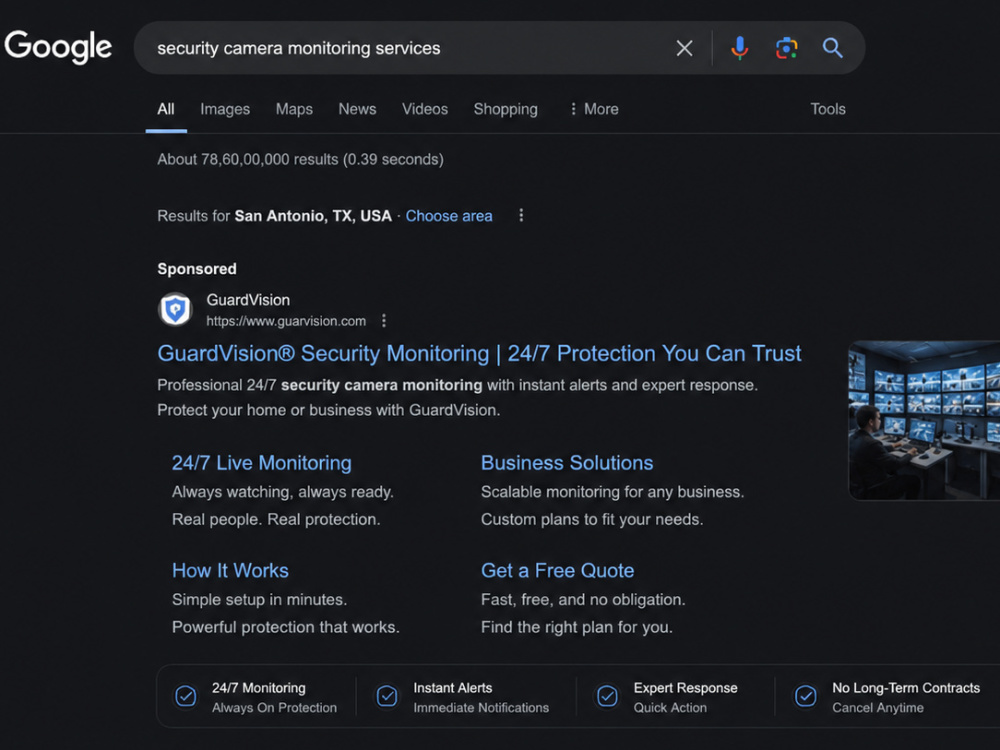Start voice search with the microphone icon
This screenshot has width=1000, height=750.
[x=739, y=48]
